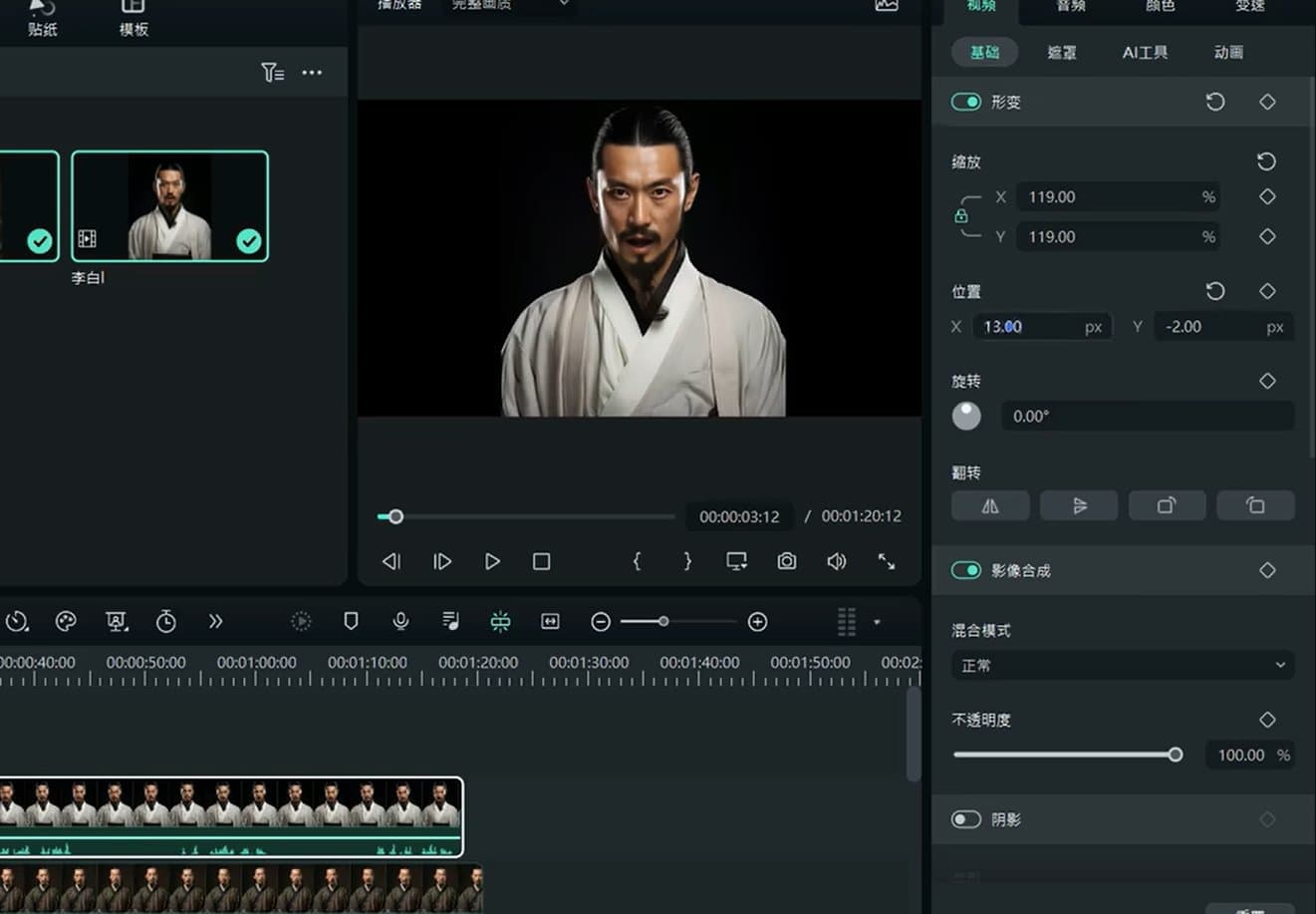Add a marker with the shield icon
The width and height of the screenshot is (1316, 914).
coord(351,621)
